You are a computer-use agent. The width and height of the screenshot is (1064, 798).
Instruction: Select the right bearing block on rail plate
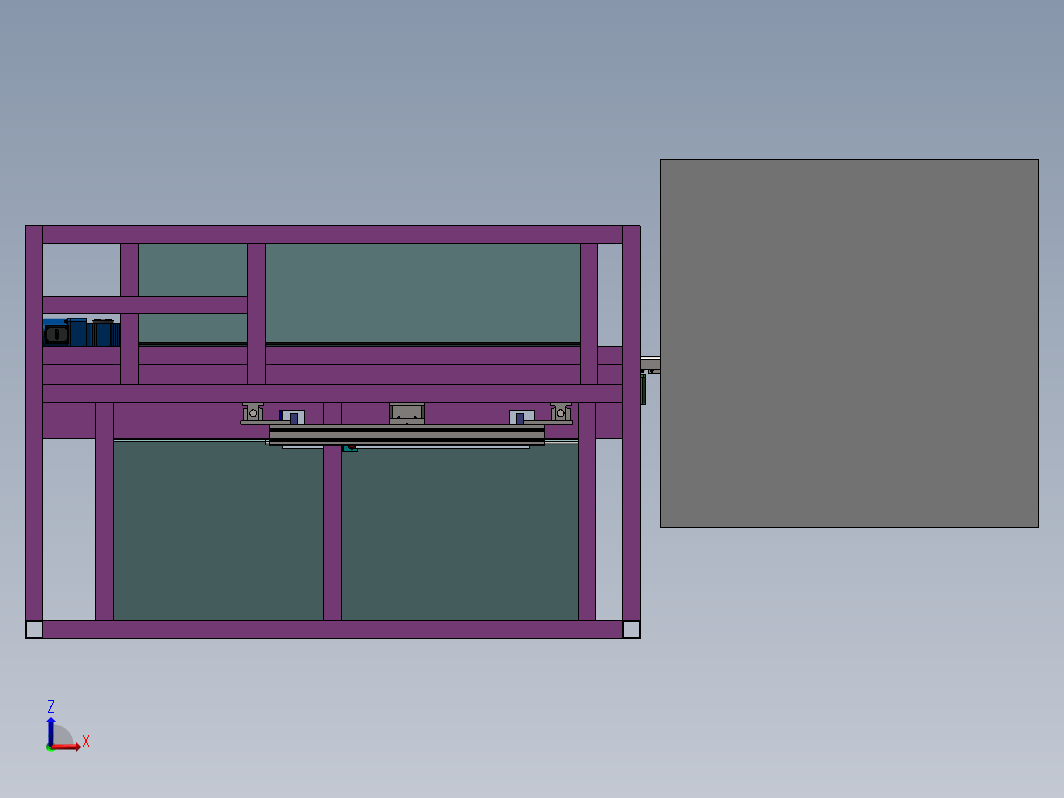(x=560, y=412)
